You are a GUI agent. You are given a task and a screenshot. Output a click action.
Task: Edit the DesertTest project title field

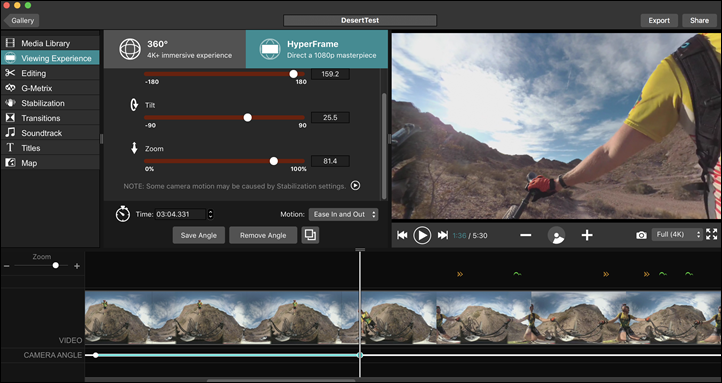click(360, 20)
